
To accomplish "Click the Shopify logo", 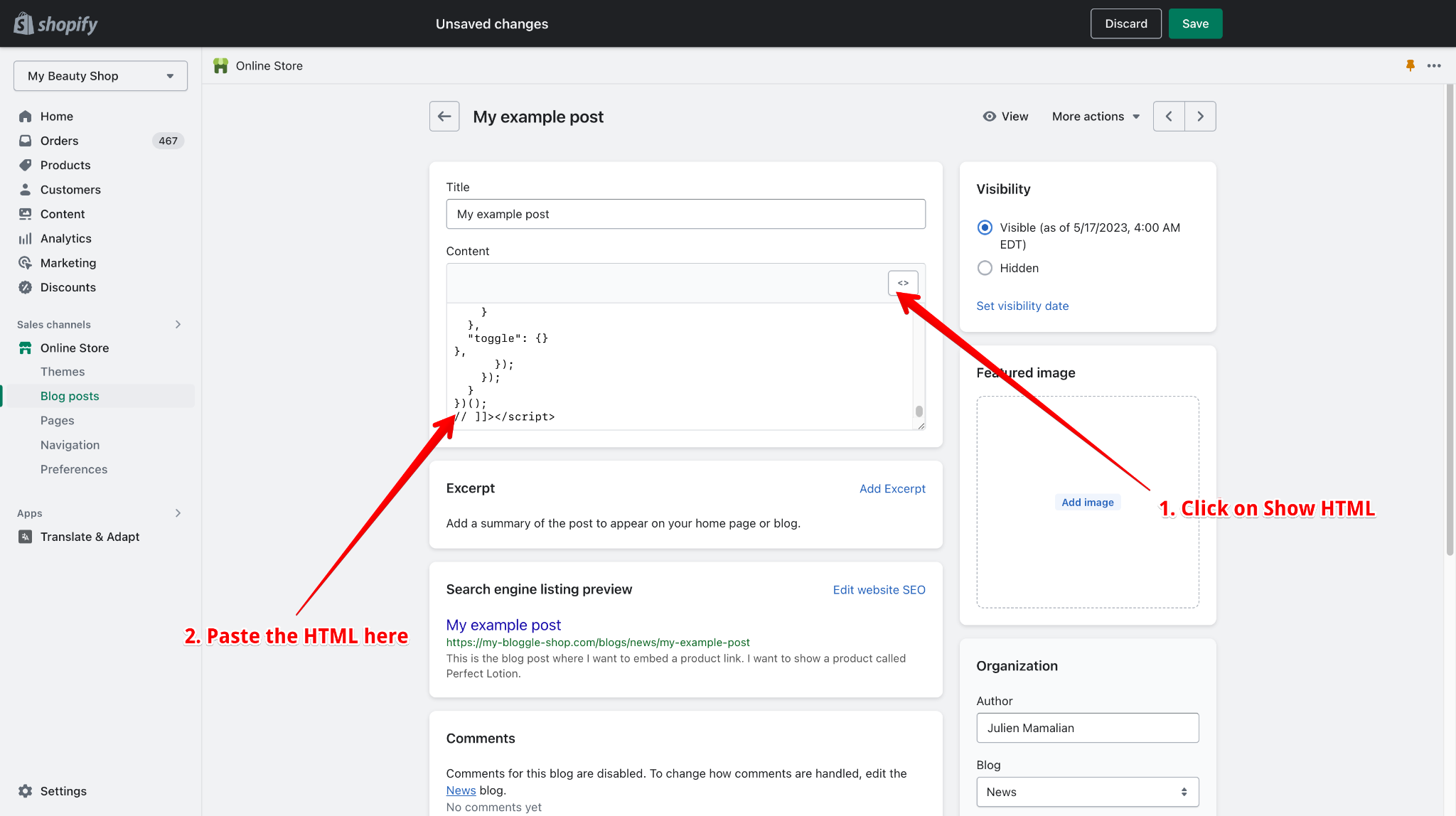I will [x=55, y=23].
